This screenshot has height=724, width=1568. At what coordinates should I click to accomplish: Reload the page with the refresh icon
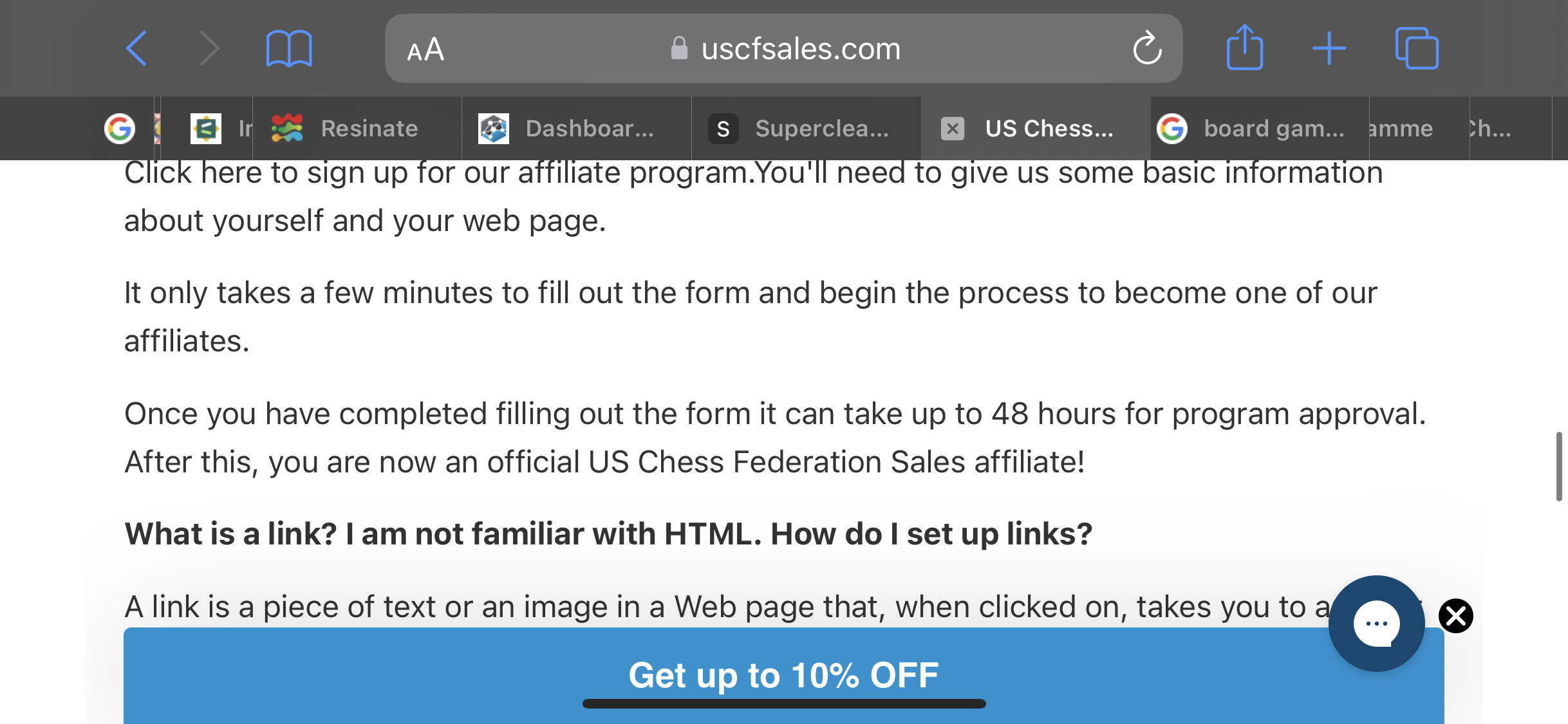1147,48
